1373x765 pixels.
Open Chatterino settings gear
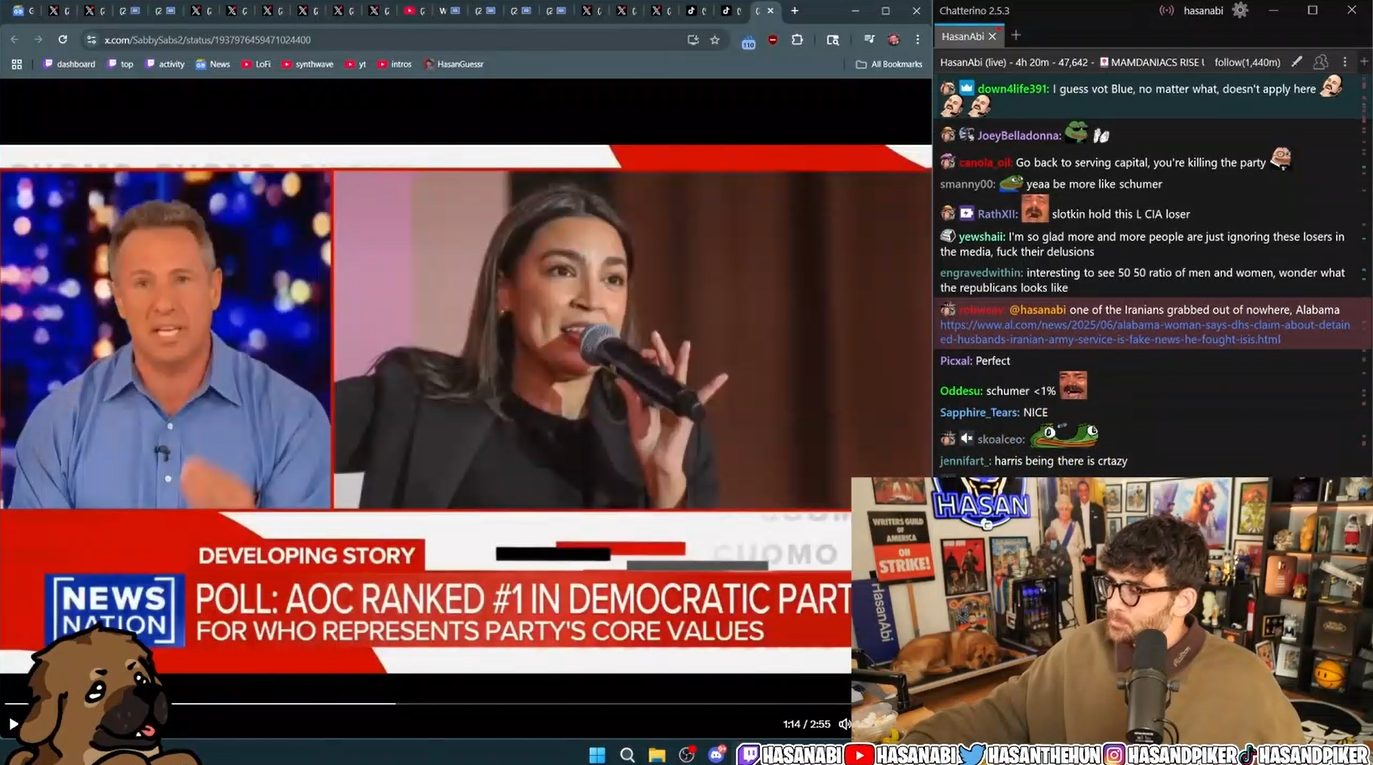(x=1240, y=10)
